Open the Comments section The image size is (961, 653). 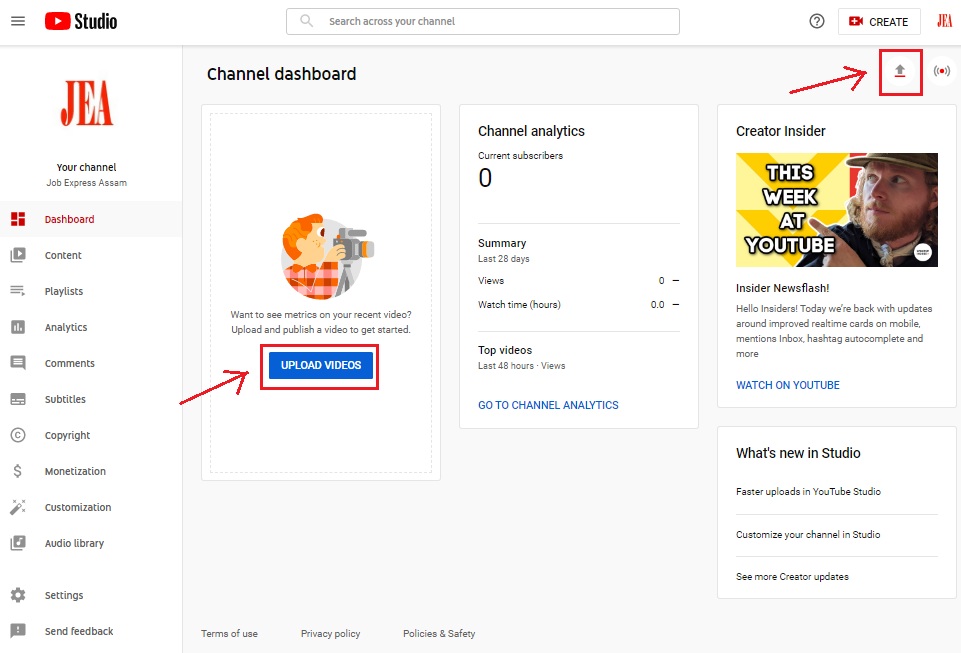tap(91, 363)
